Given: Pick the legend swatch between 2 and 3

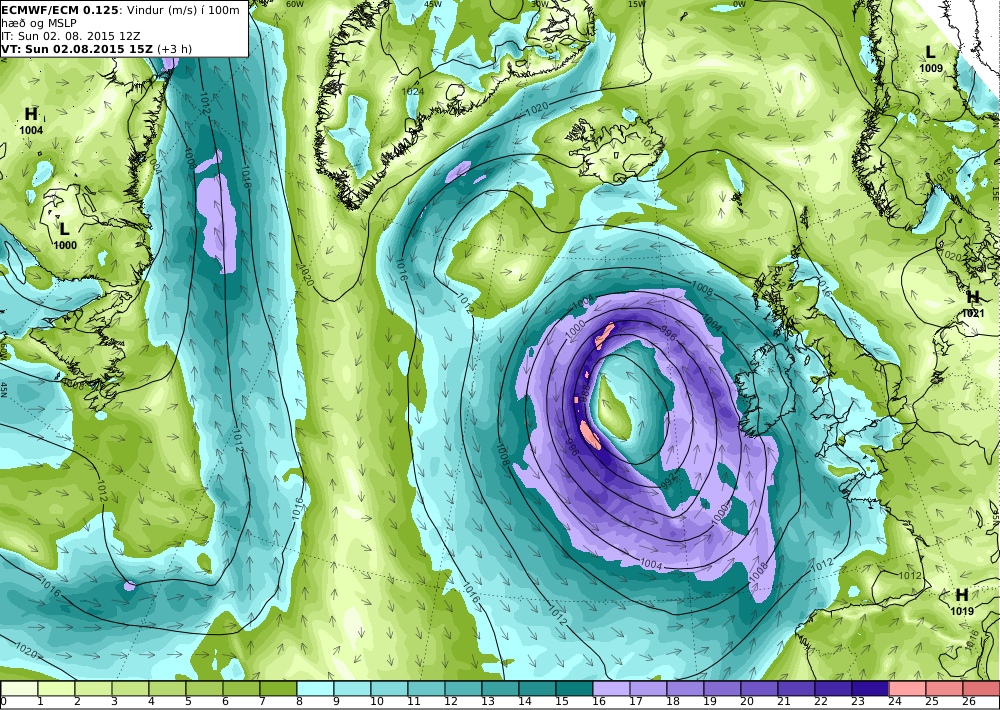Looking at the screenshot, I should [93, 688].
